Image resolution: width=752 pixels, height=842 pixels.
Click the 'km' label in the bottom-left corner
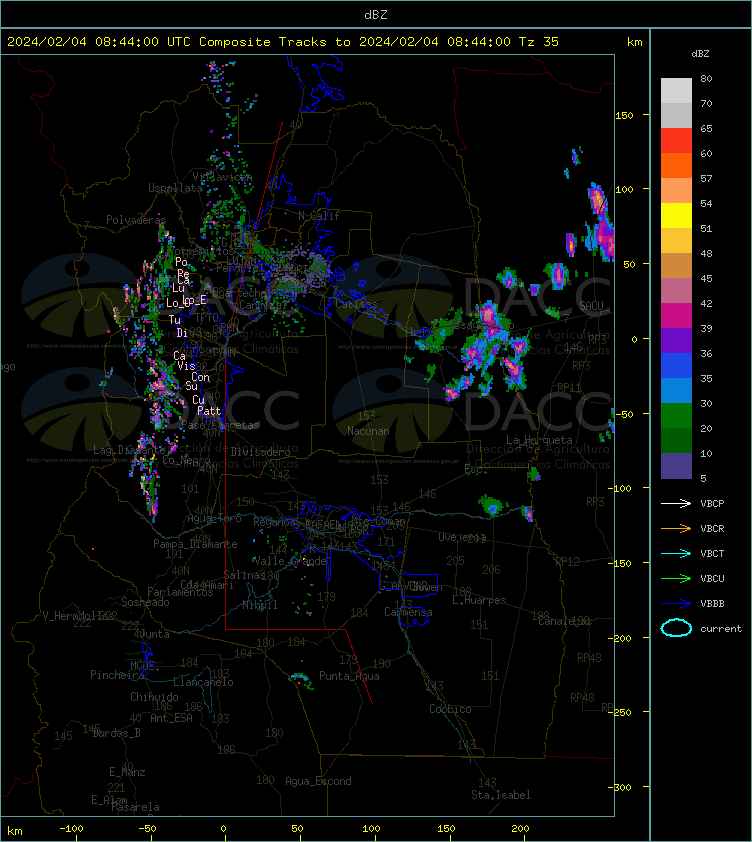(15, 831)
